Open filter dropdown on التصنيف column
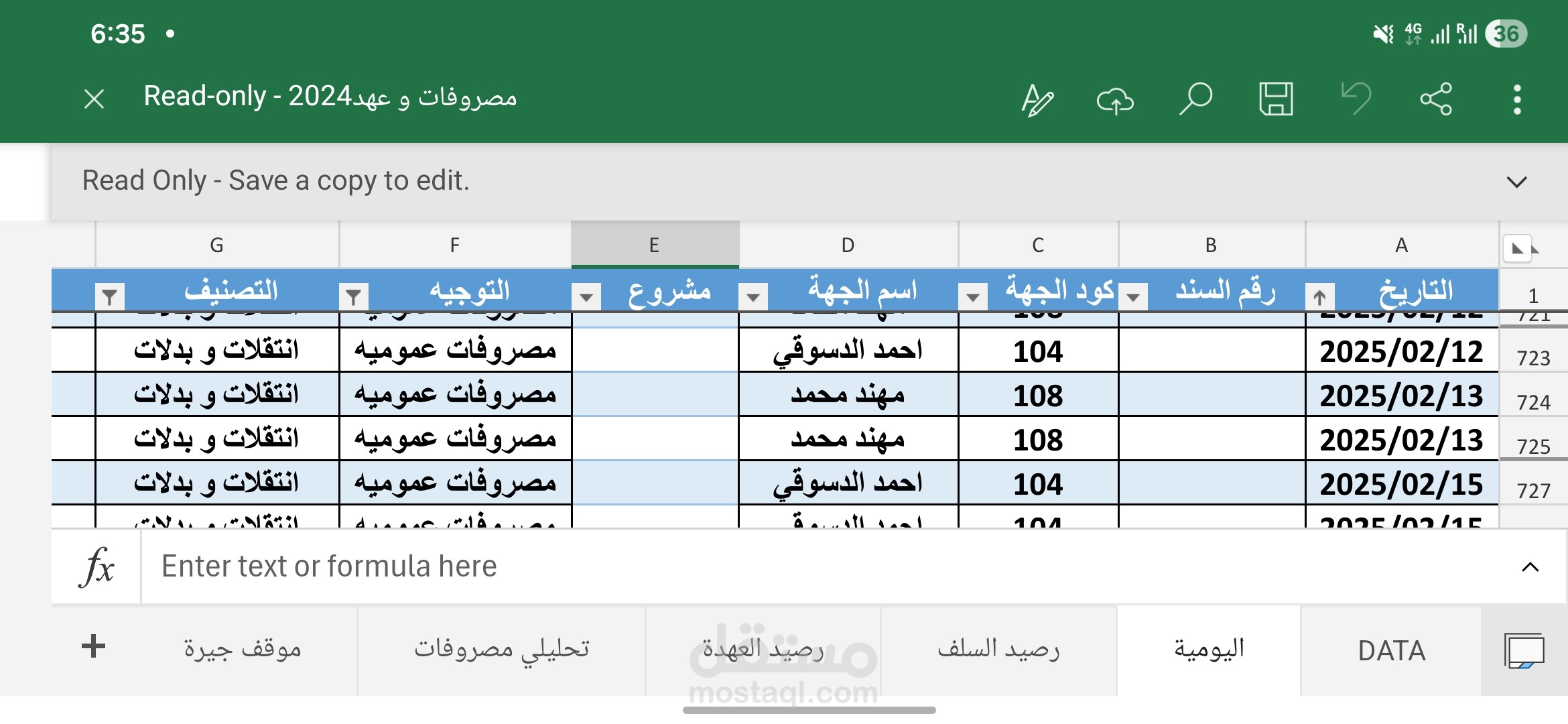Viewport: 1568px width, 724px height. pos(109,295)
